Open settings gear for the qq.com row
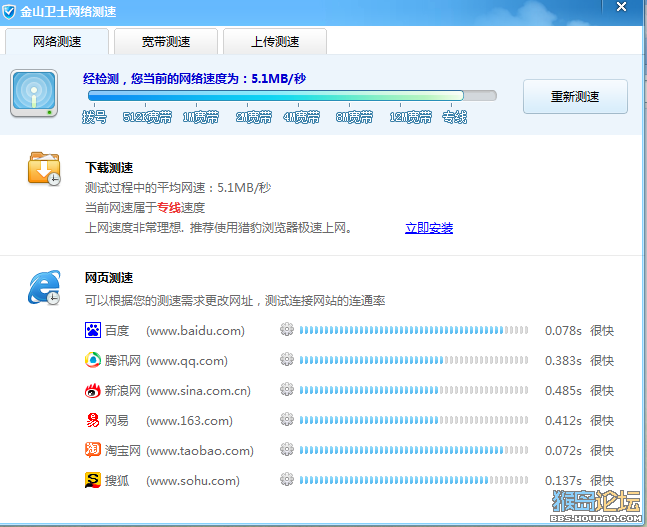The image size is (647, 527). [287, 359]
